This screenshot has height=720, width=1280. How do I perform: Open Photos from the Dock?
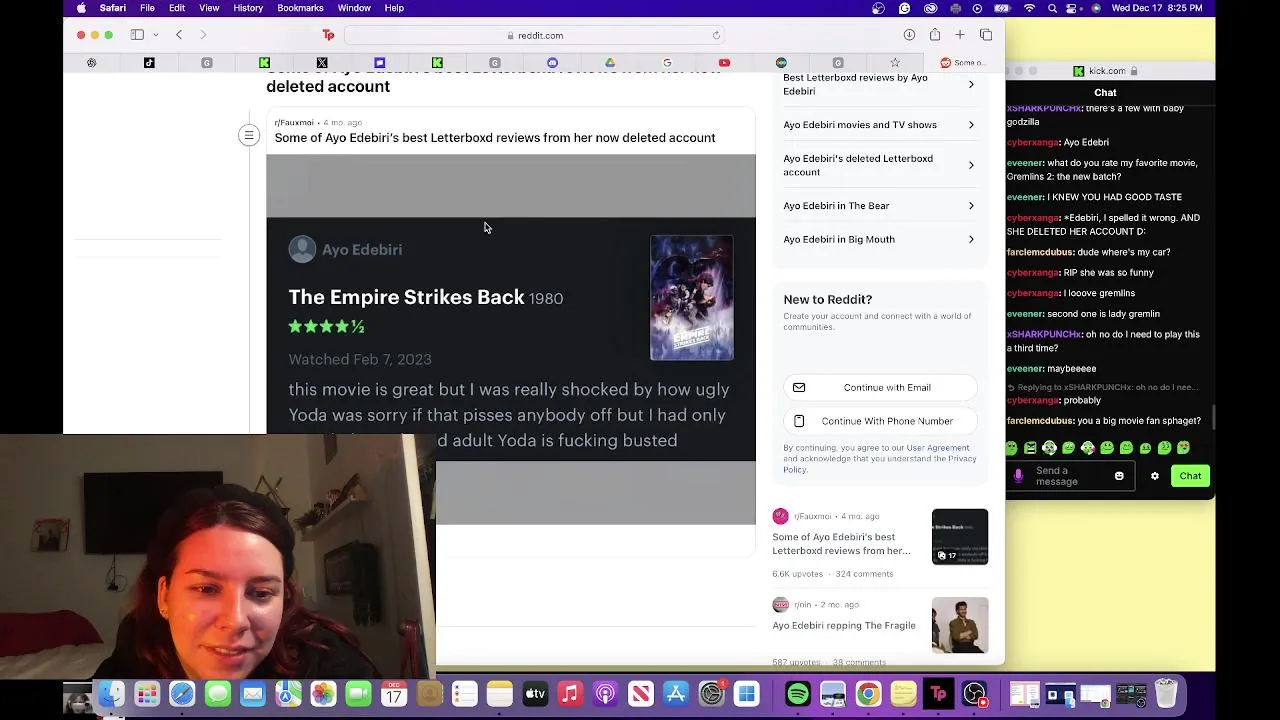[x=323, y=694]
